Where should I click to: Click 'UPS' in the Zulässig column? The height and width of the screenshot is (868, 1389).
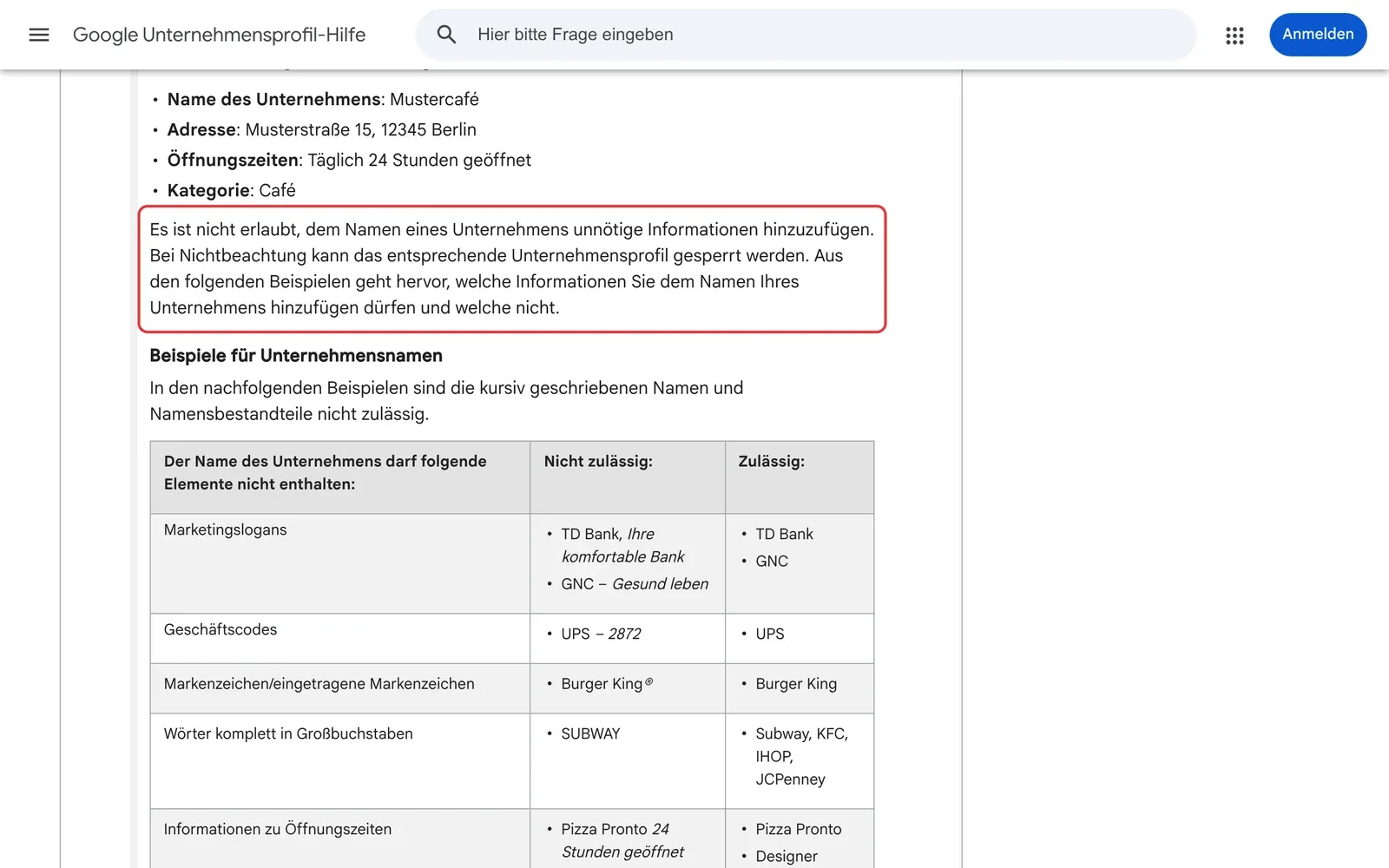click(769, 634)
